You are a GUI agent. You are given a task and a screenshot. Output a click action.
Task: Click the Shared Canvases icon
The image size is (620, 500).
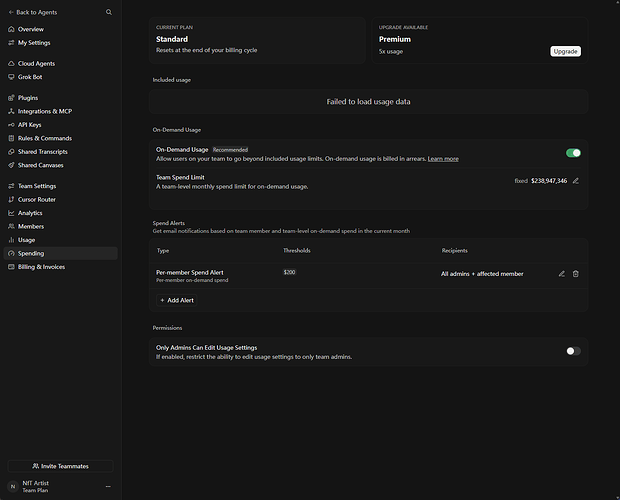[11, 165]
